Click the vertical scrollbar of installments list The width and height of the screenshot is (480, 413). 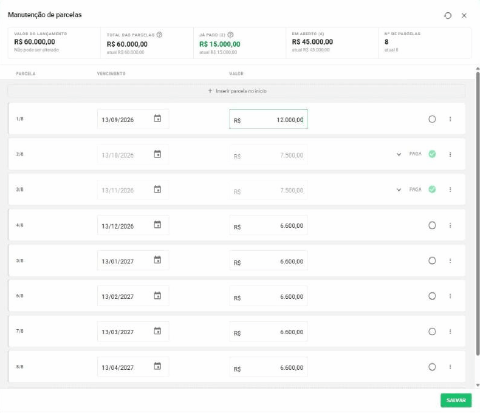click(x=478, y=213)
